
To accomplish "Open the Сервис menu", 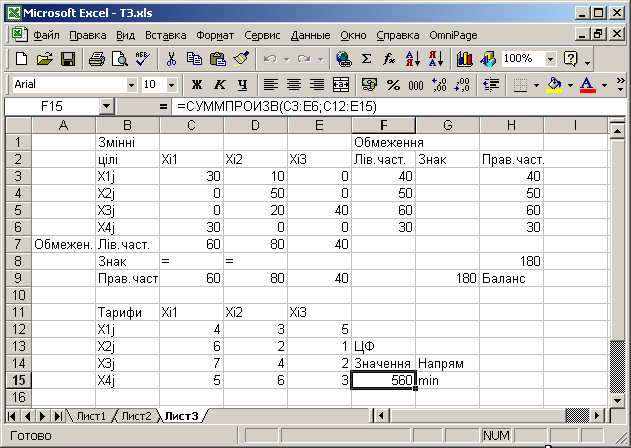I will [262, 35].
